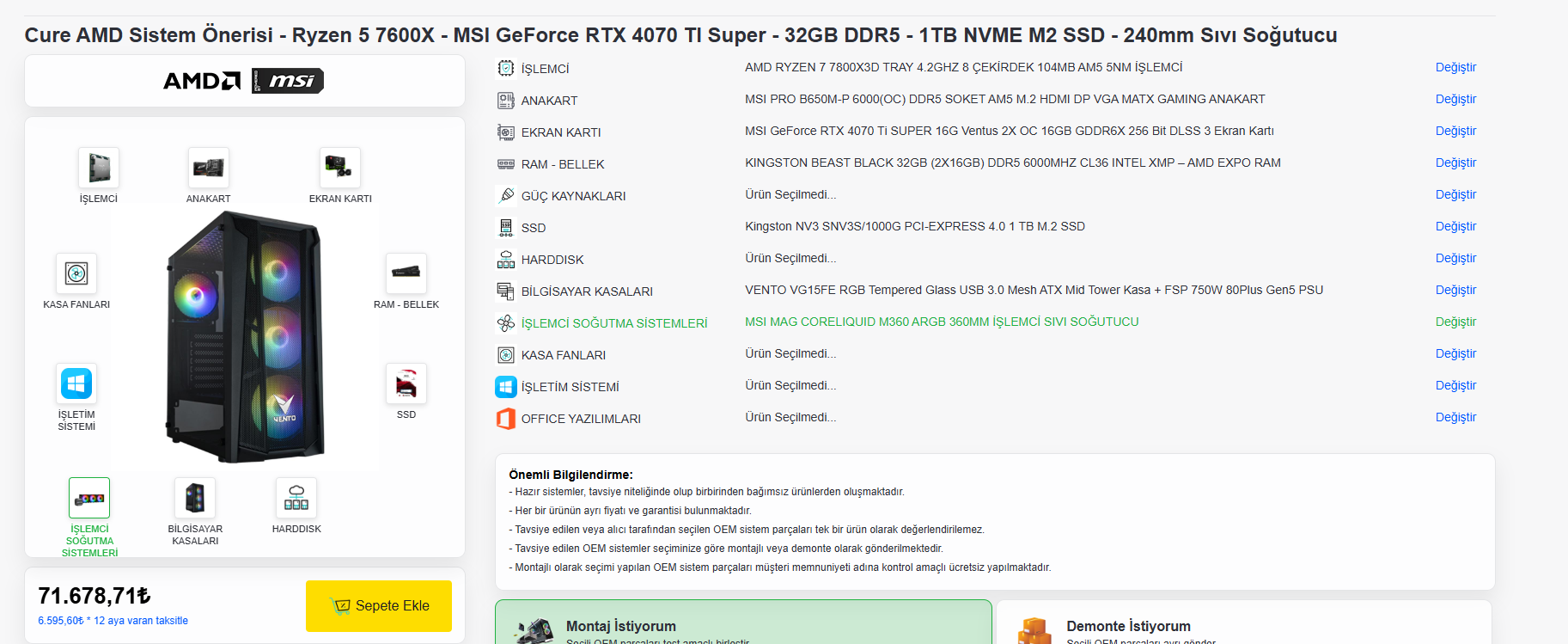Click the Önemli Bilgilendirme heading
The width and height of the screenshot is (1568, 644).
(570, 475)
